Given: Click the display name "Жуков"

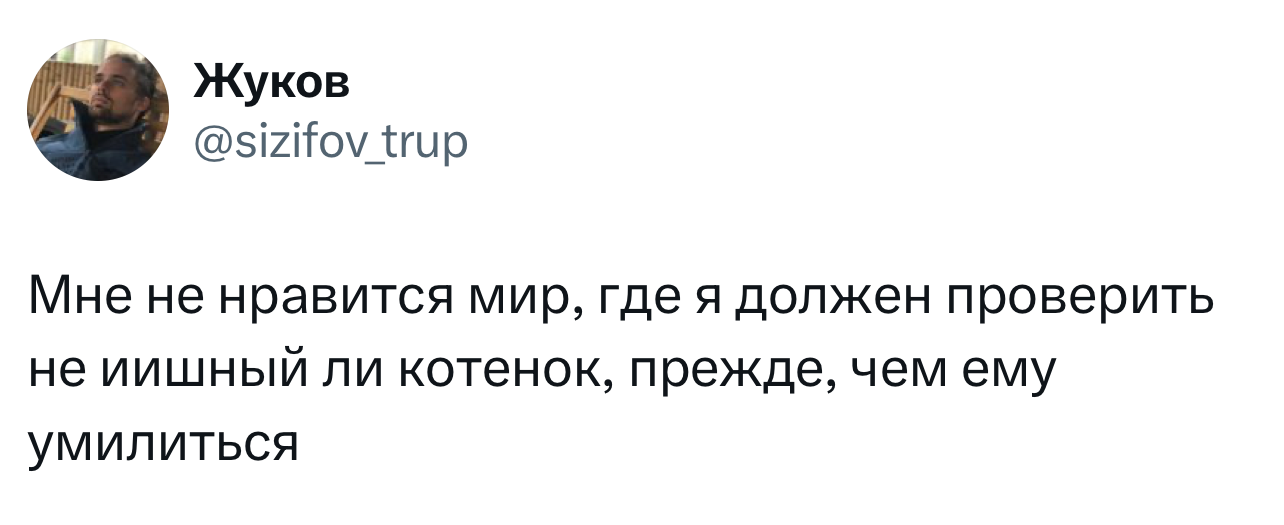Looking at the screenshot, I should coord(271,83).
